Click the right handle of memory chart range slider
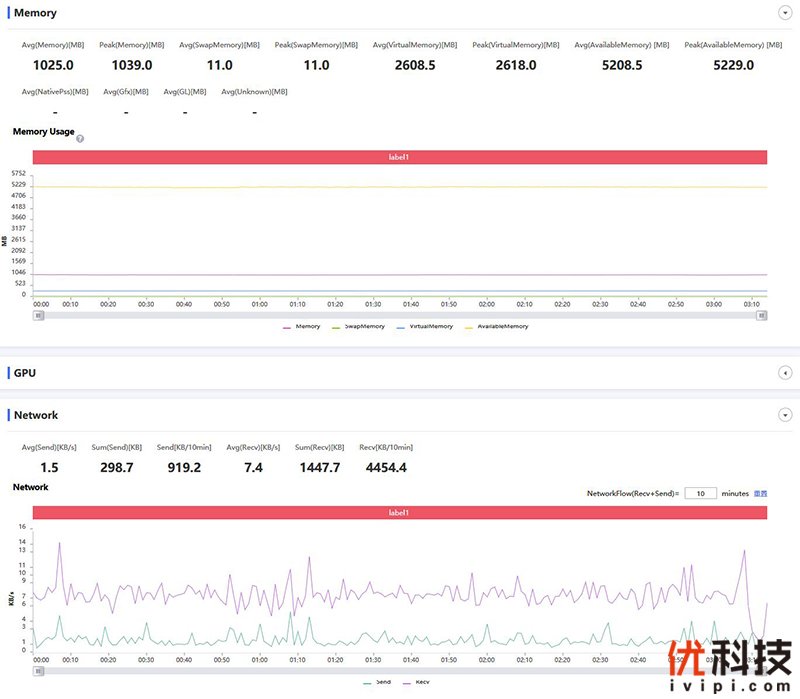 point(761,315)
